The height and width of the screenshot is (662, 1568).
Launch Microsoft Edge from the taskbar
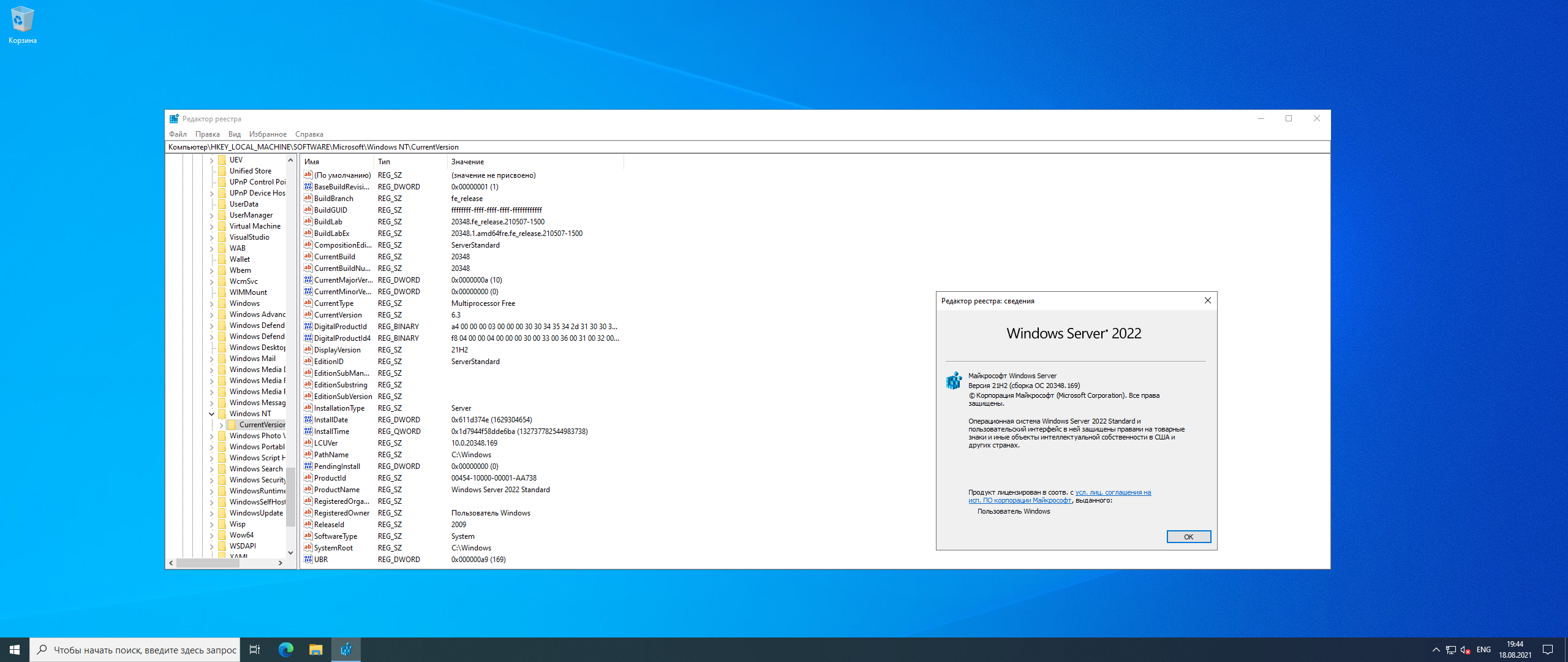point(285,650)
